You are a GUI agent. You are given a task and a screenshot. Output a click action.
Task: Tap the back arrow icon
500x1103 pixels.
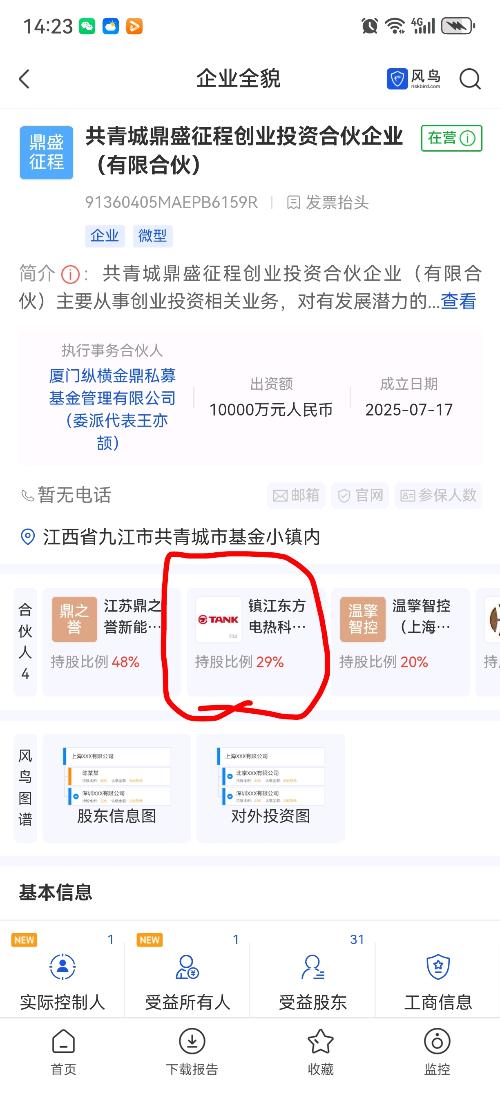(x=25, y=79)
